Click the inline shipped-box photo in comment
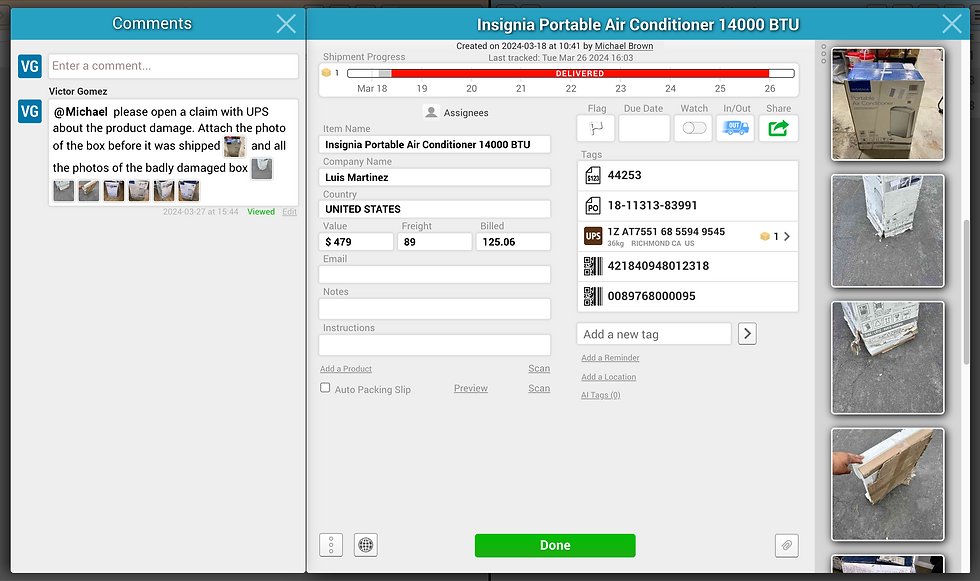980x581 pixels. point(234,147)
